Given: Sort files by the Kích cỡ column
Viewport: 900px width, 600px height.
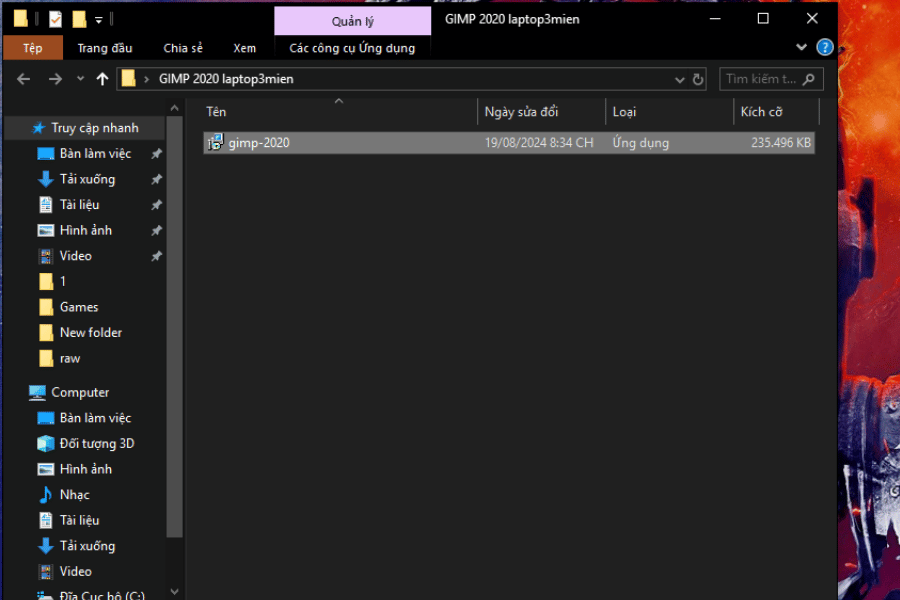Looking at the screenshot, I should tap(761, 112).
